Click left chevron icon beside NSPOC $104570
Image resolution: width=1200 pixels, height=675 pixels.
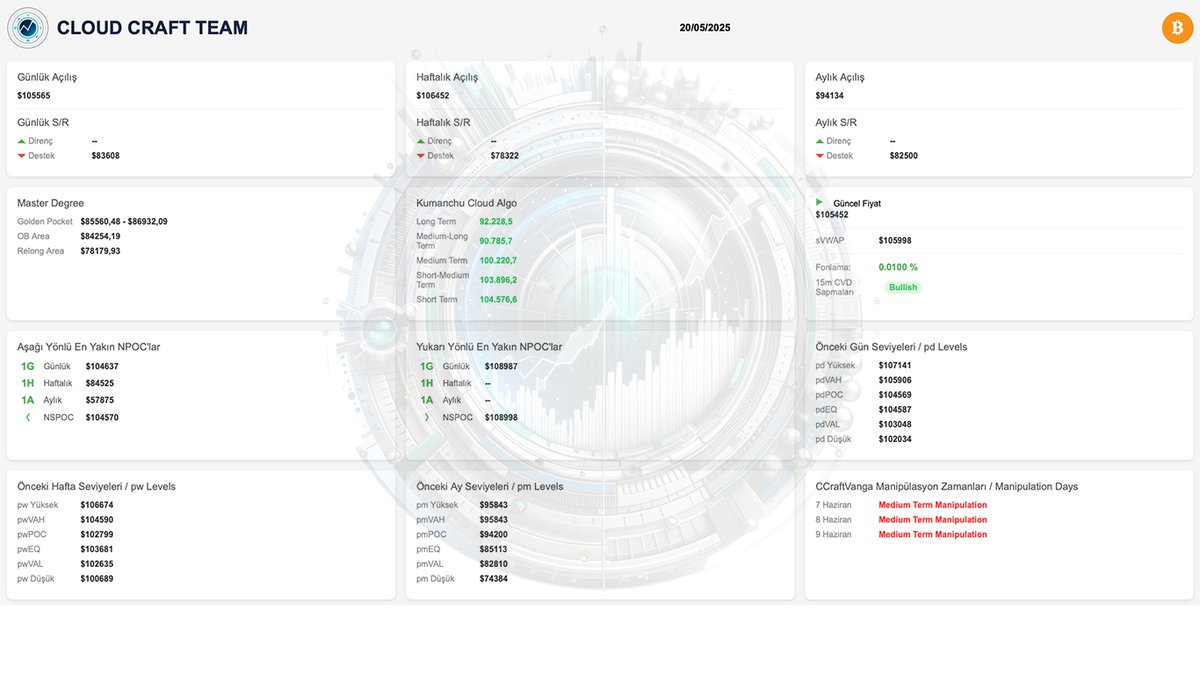click(x=28, y=417)
